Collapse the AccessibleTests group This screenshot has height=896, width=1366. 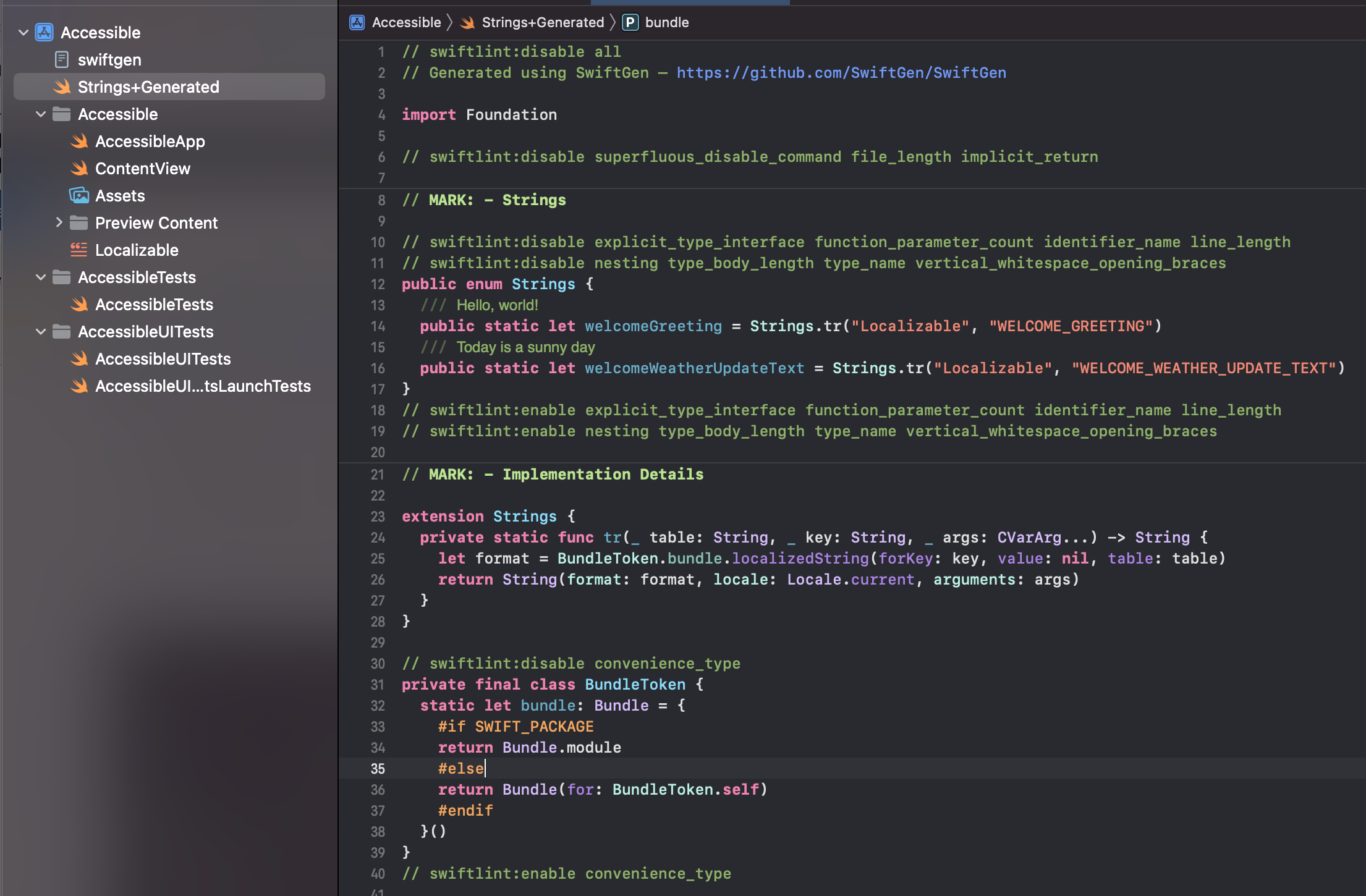pyautogui.click(x=41, y=277)
